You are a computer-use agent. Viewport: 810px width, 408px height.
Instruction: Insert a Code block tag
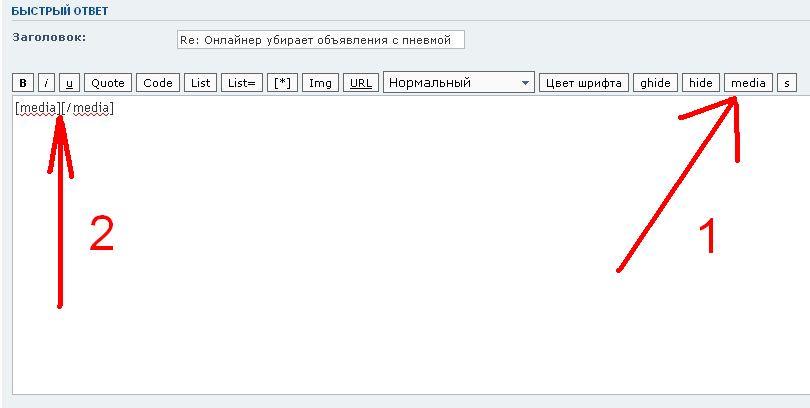(158, 83)
